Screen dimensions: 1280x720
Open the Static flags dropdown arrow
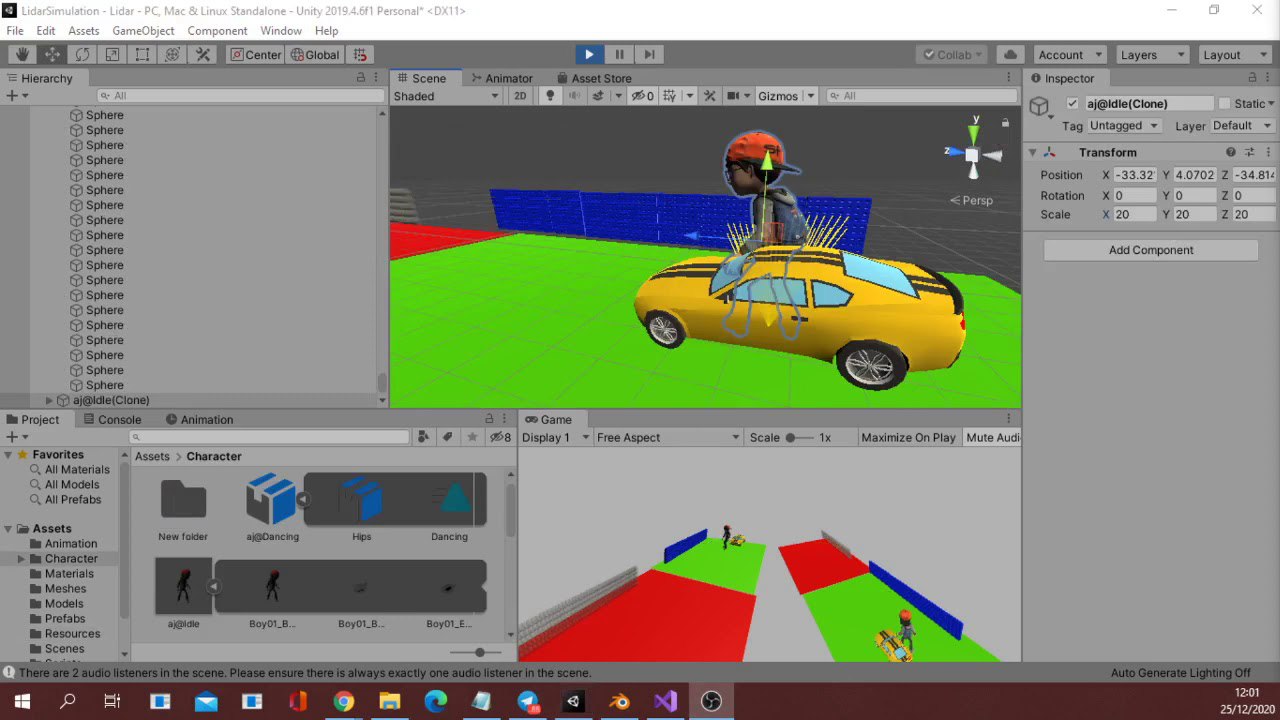tap(1271, 104)
